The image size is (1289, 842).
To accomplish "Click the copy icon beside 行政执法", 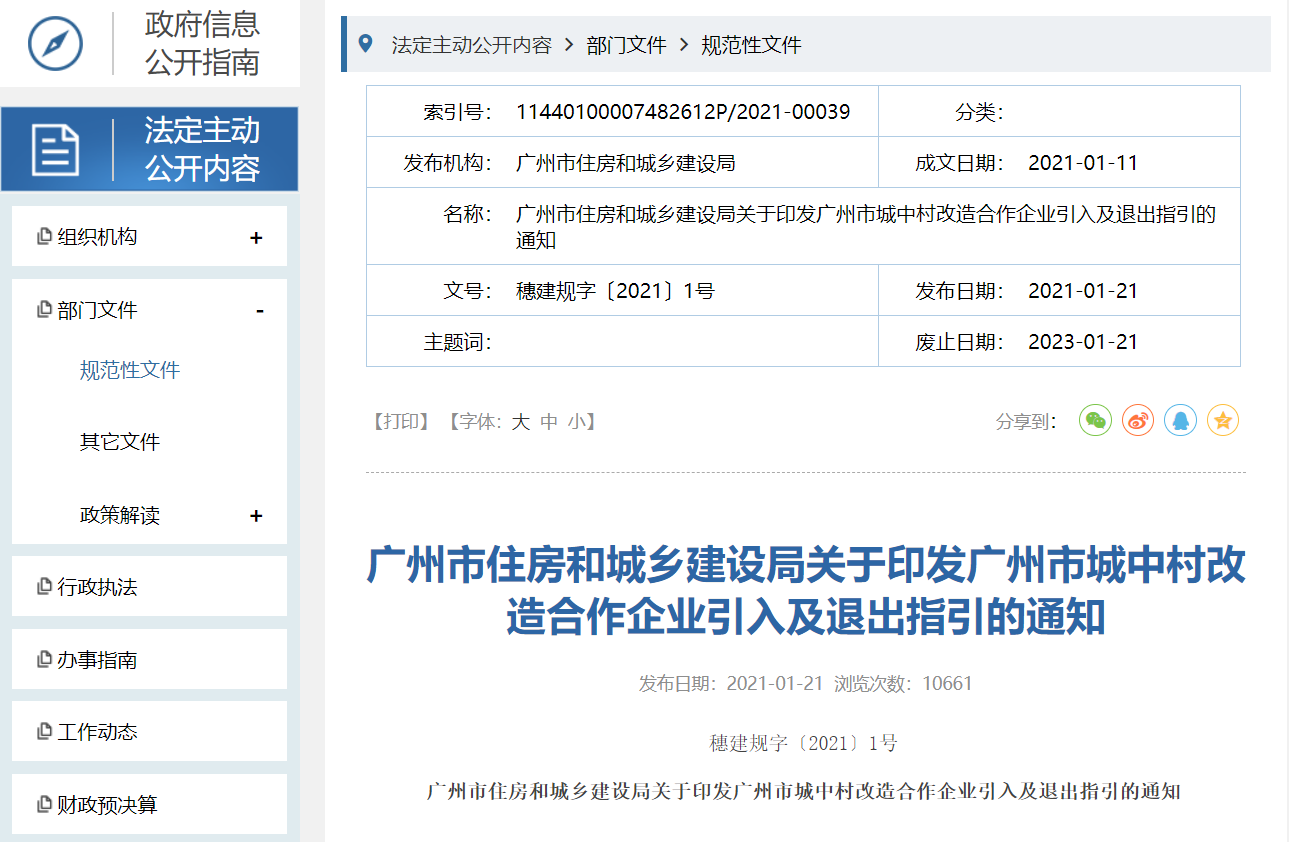I will pos(44,587).
